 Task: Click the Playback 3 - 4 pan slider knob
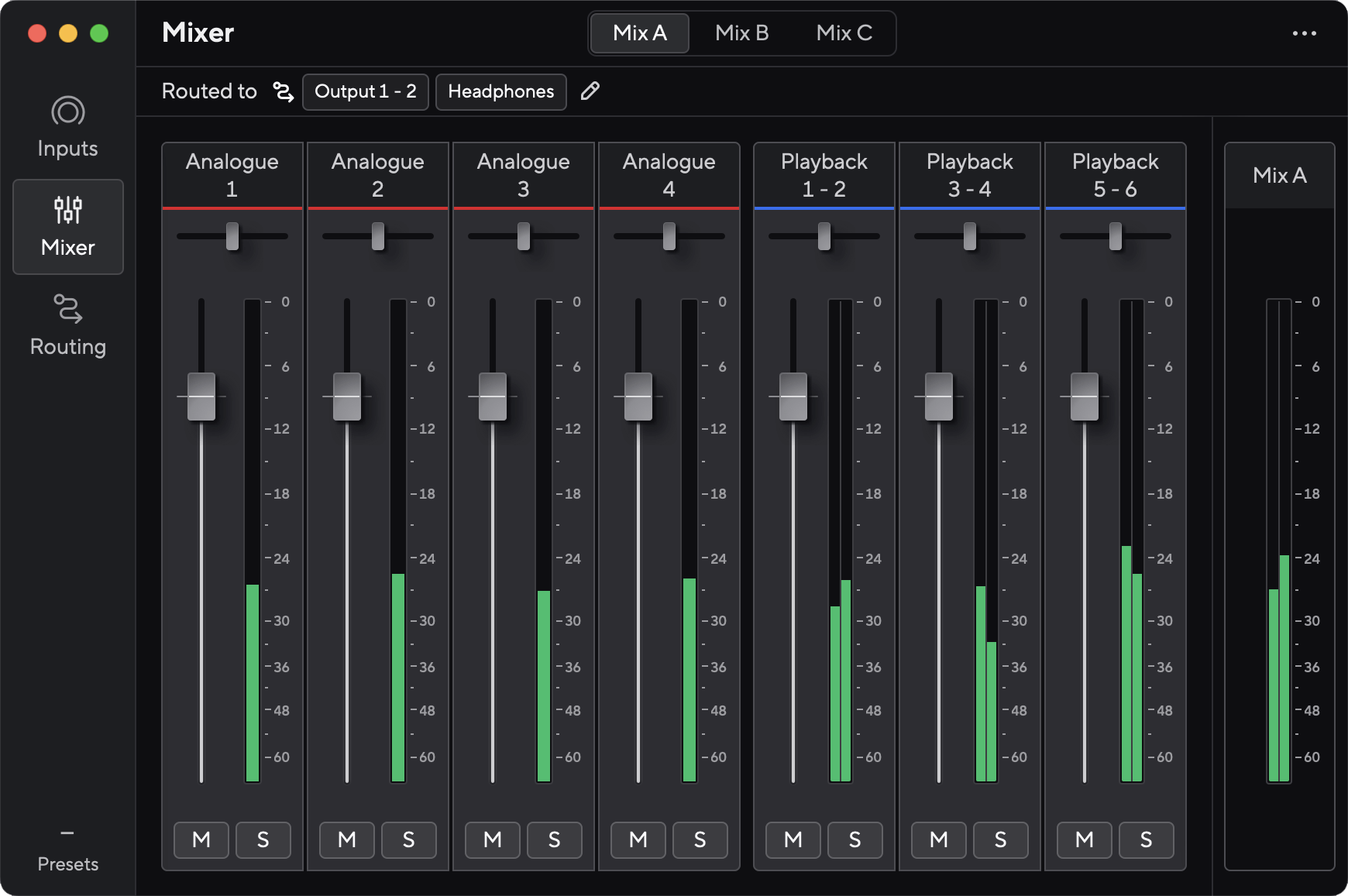coord(970,236)
